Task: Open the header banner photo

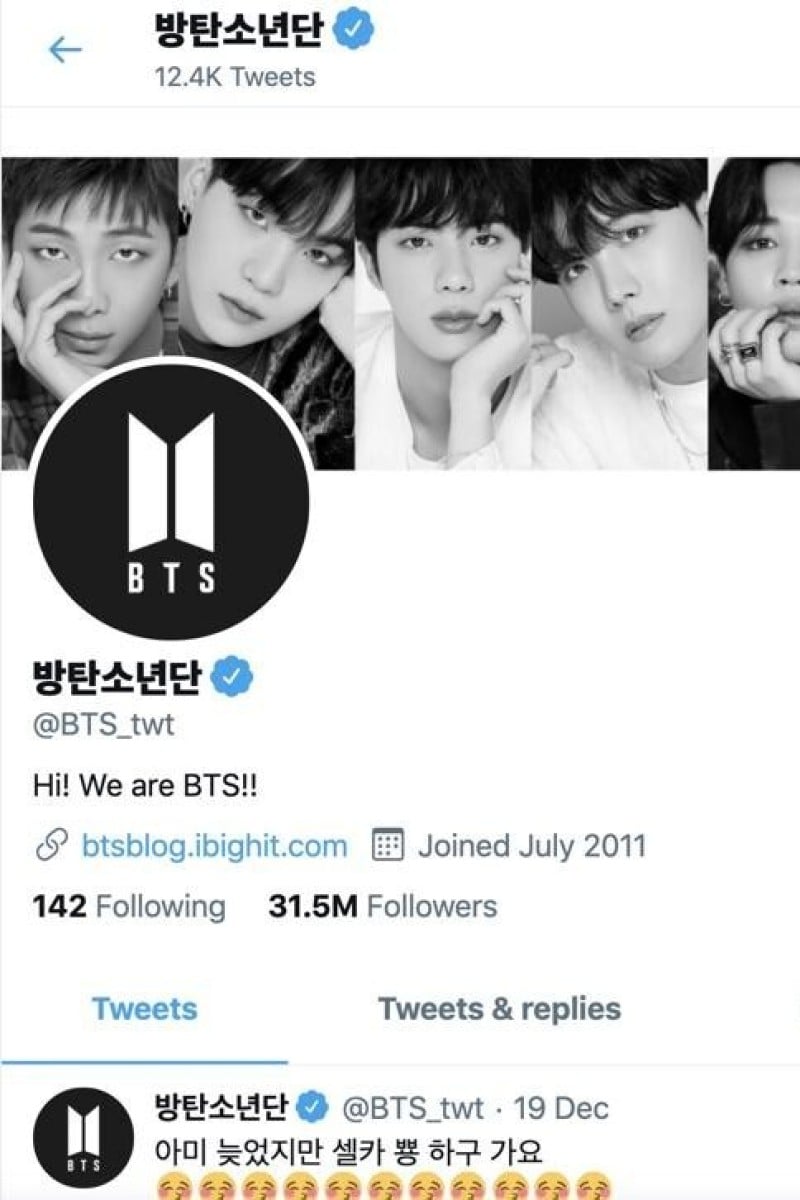Action: coord(400,313)
